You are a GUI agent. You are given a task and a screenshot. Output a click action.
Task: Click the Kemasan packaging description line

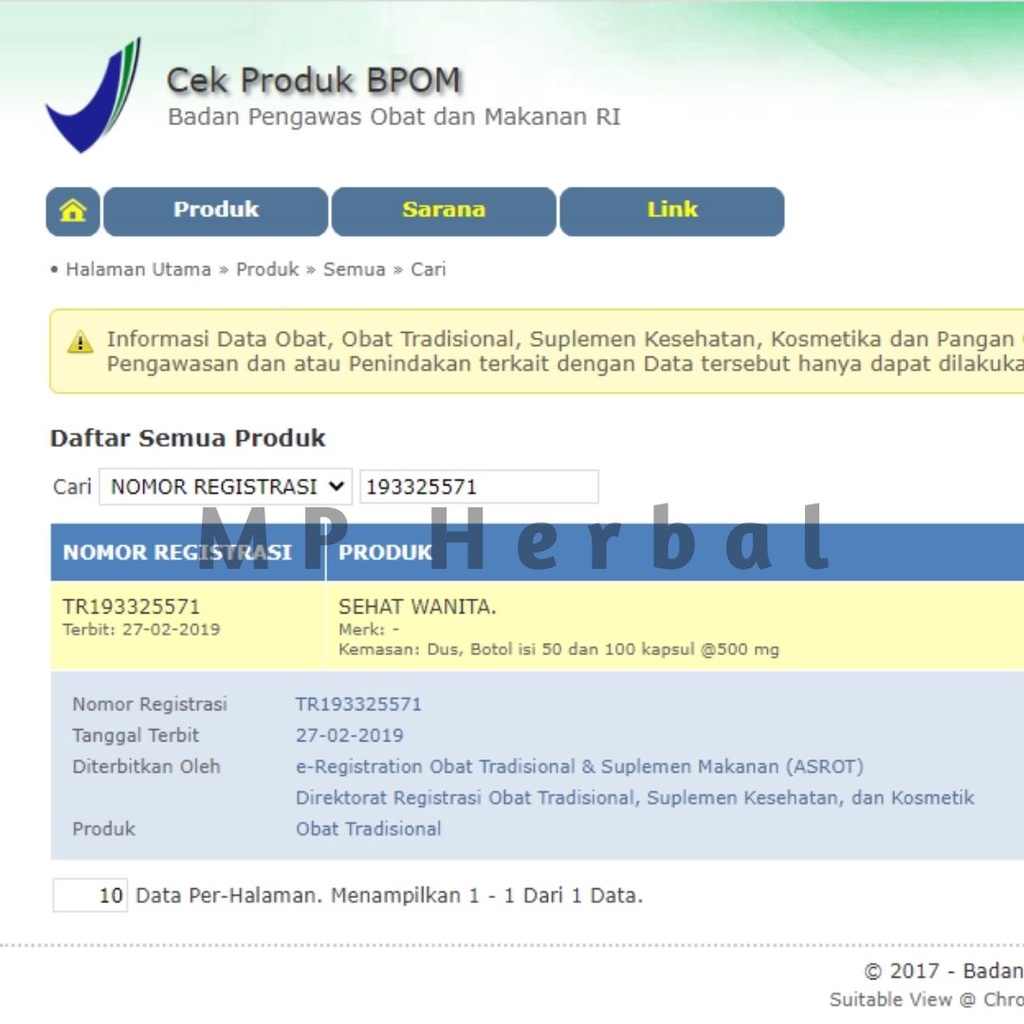tap(559, 650)
